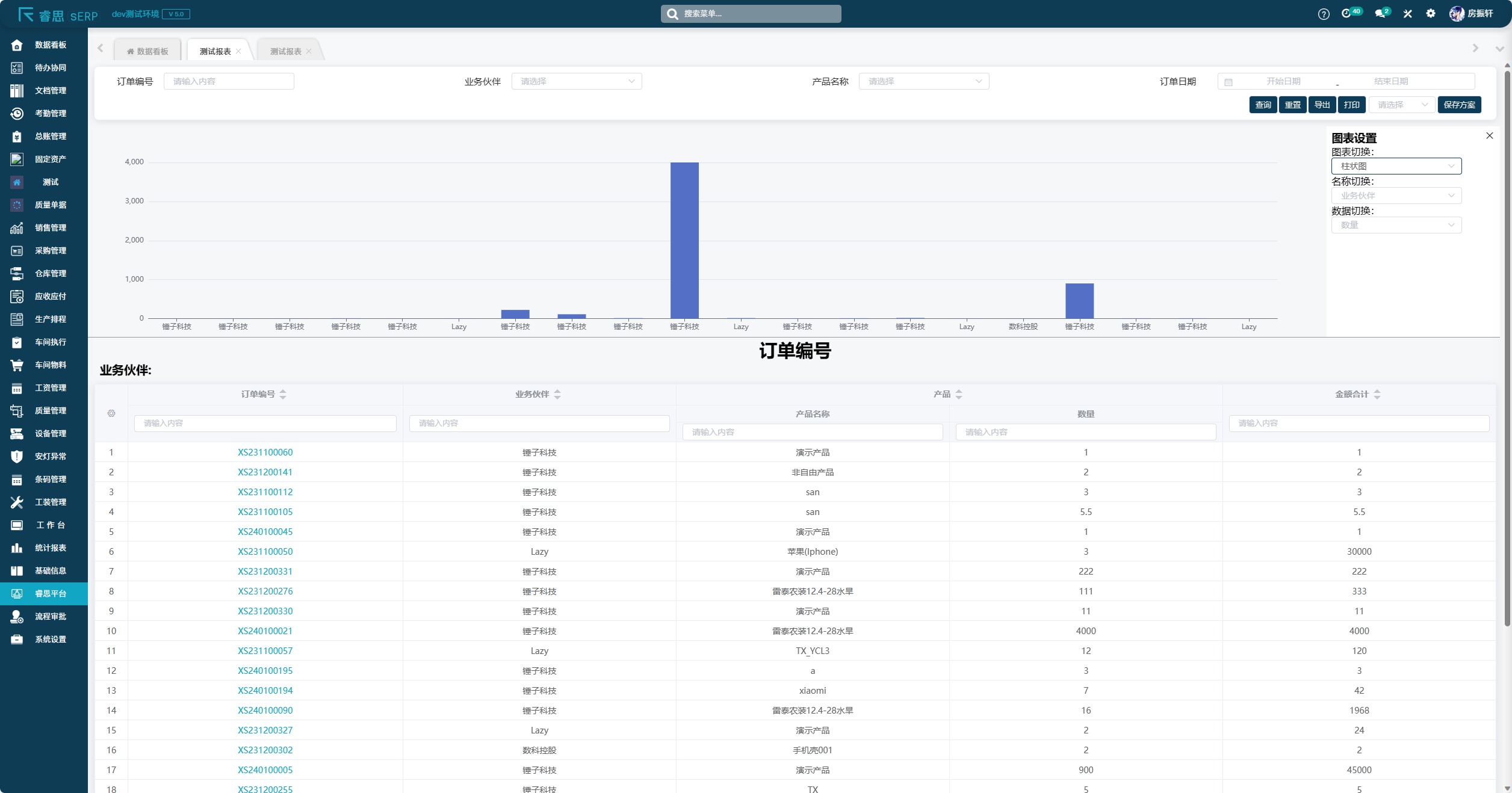Viewport: 1512px width, 793px height.
Task: Click the 查询 button
Action: [x=1263, y=105]
